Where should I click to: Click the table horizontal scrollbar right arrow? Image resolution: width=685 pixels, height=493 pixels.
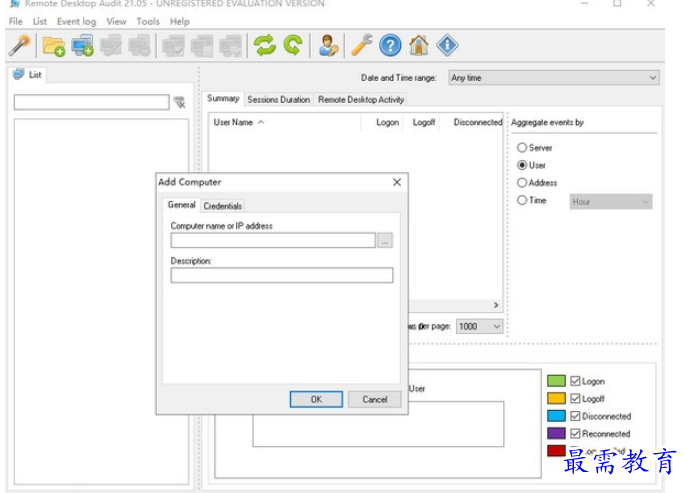click(496, 305)
